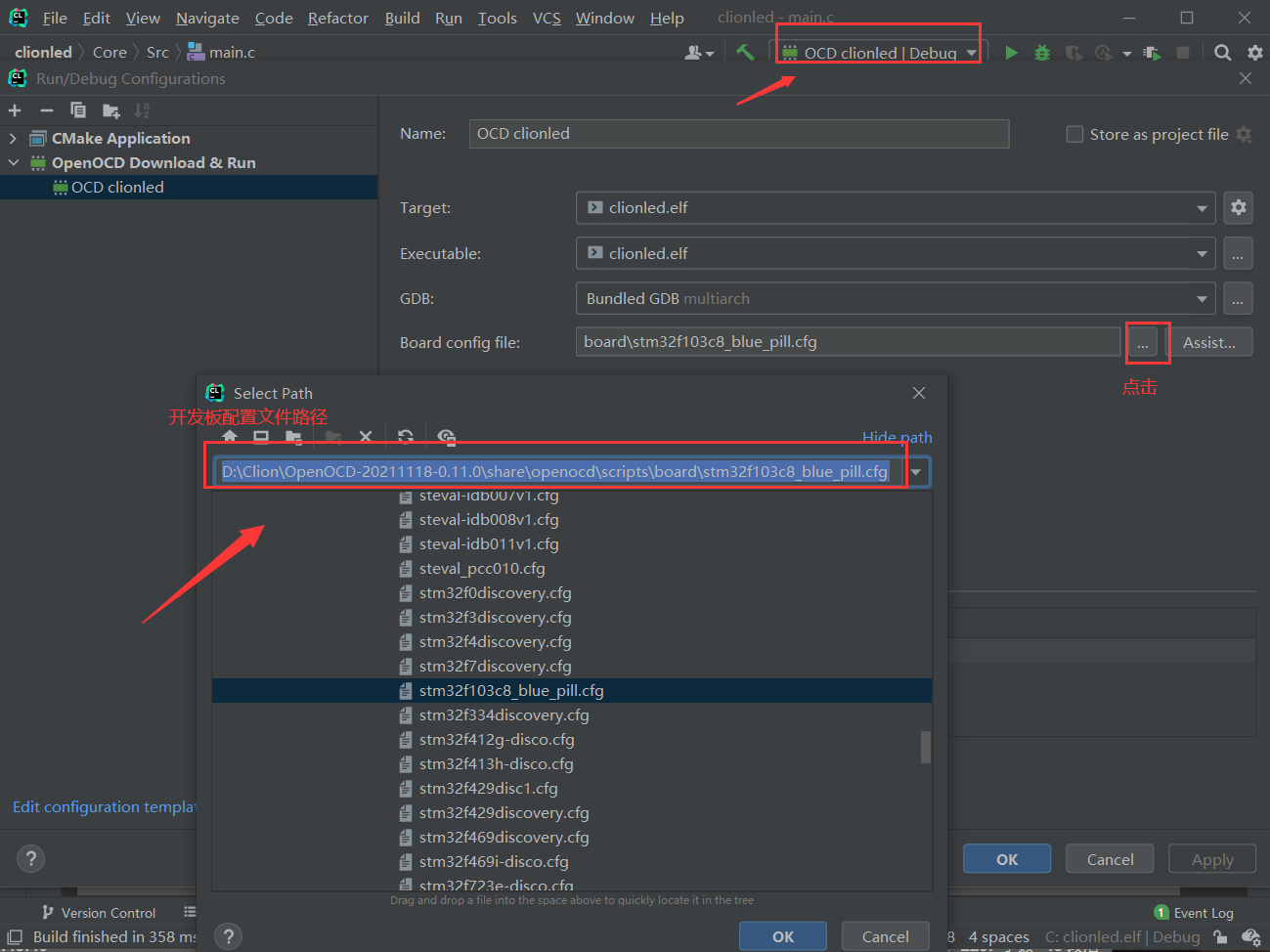Click OK in the Select Path dialog
Screen dimensions: 1270x952
point(783,936)
